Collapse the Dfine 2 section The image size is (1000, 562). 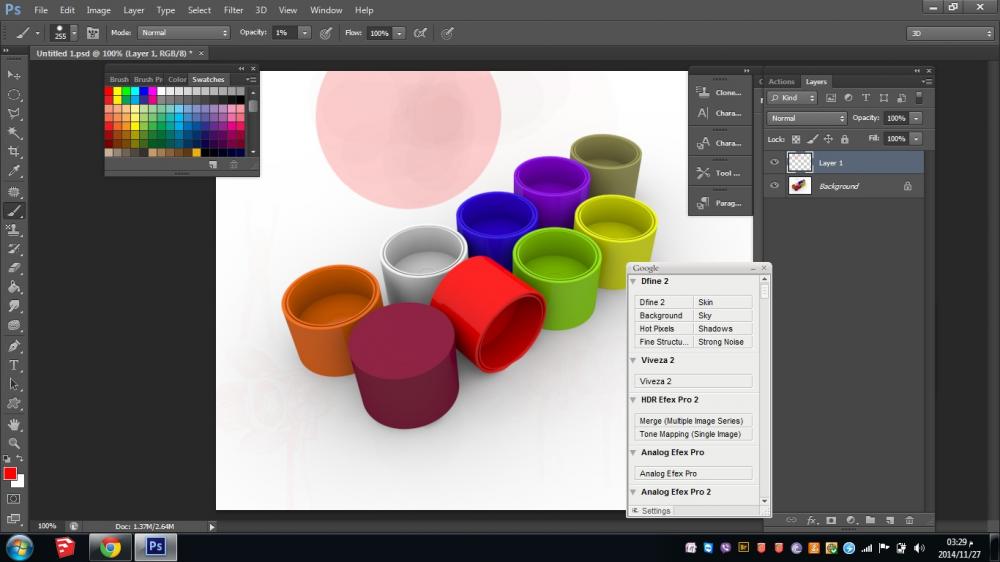tap(633, 282)
